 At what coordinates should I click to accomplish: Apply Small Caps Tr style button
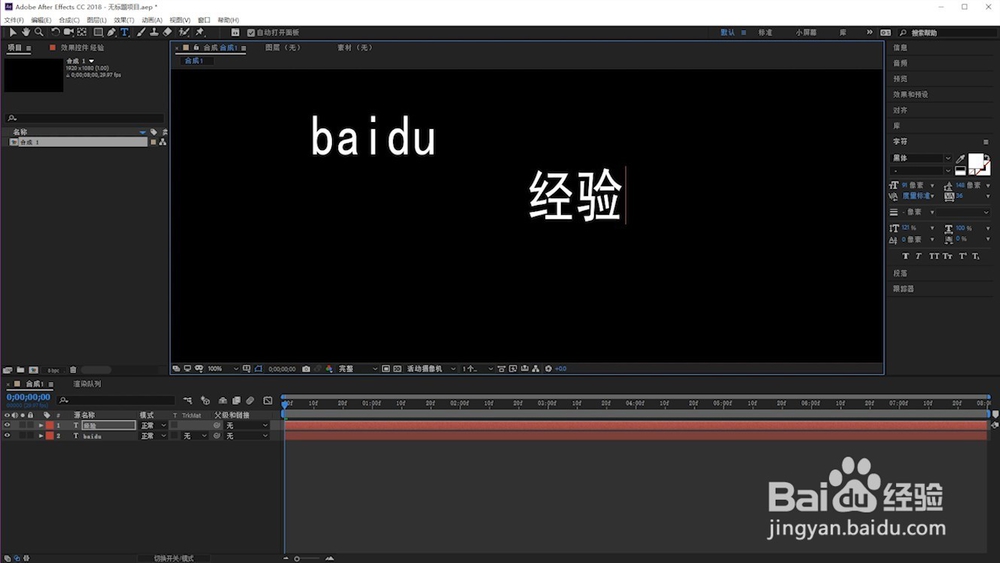[x=948, y=256]
